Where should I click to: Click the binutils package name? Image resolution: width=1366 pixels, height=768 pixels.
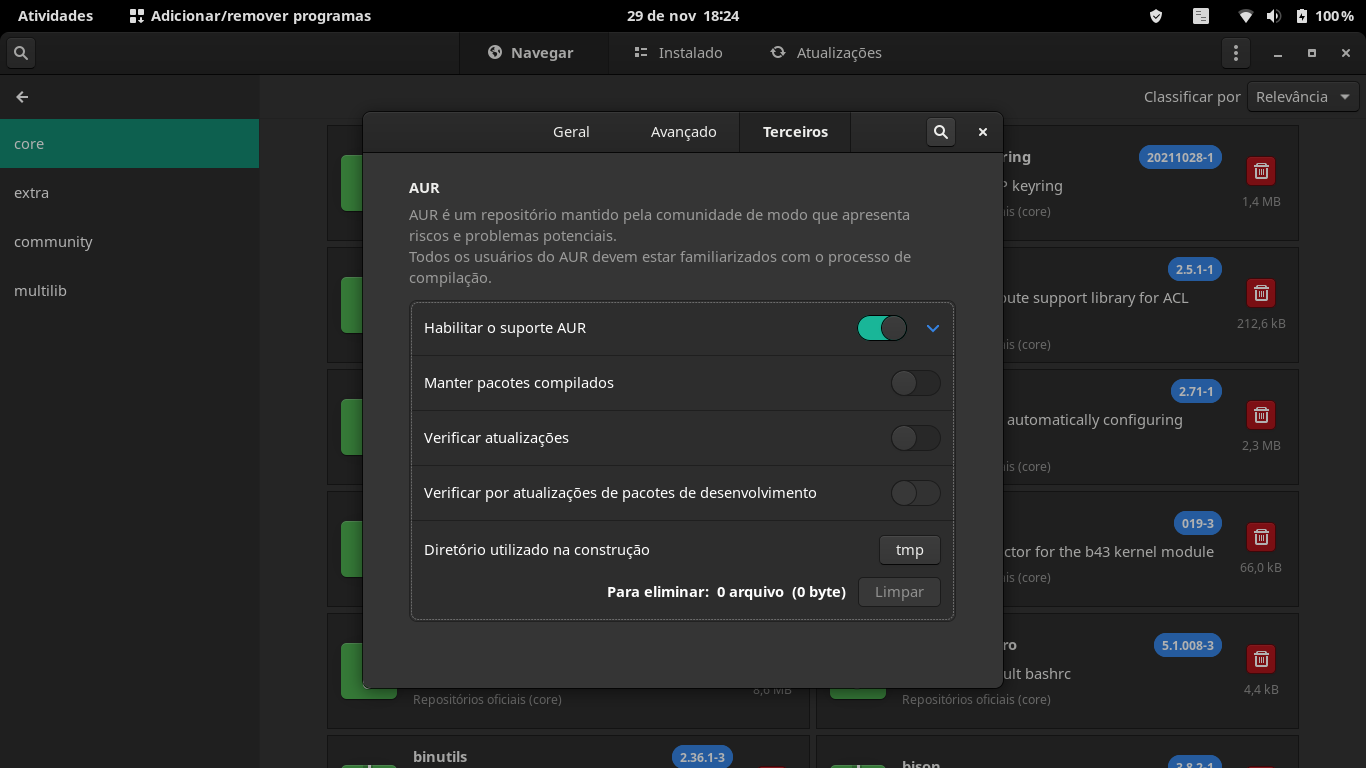[x=440, y=757]
